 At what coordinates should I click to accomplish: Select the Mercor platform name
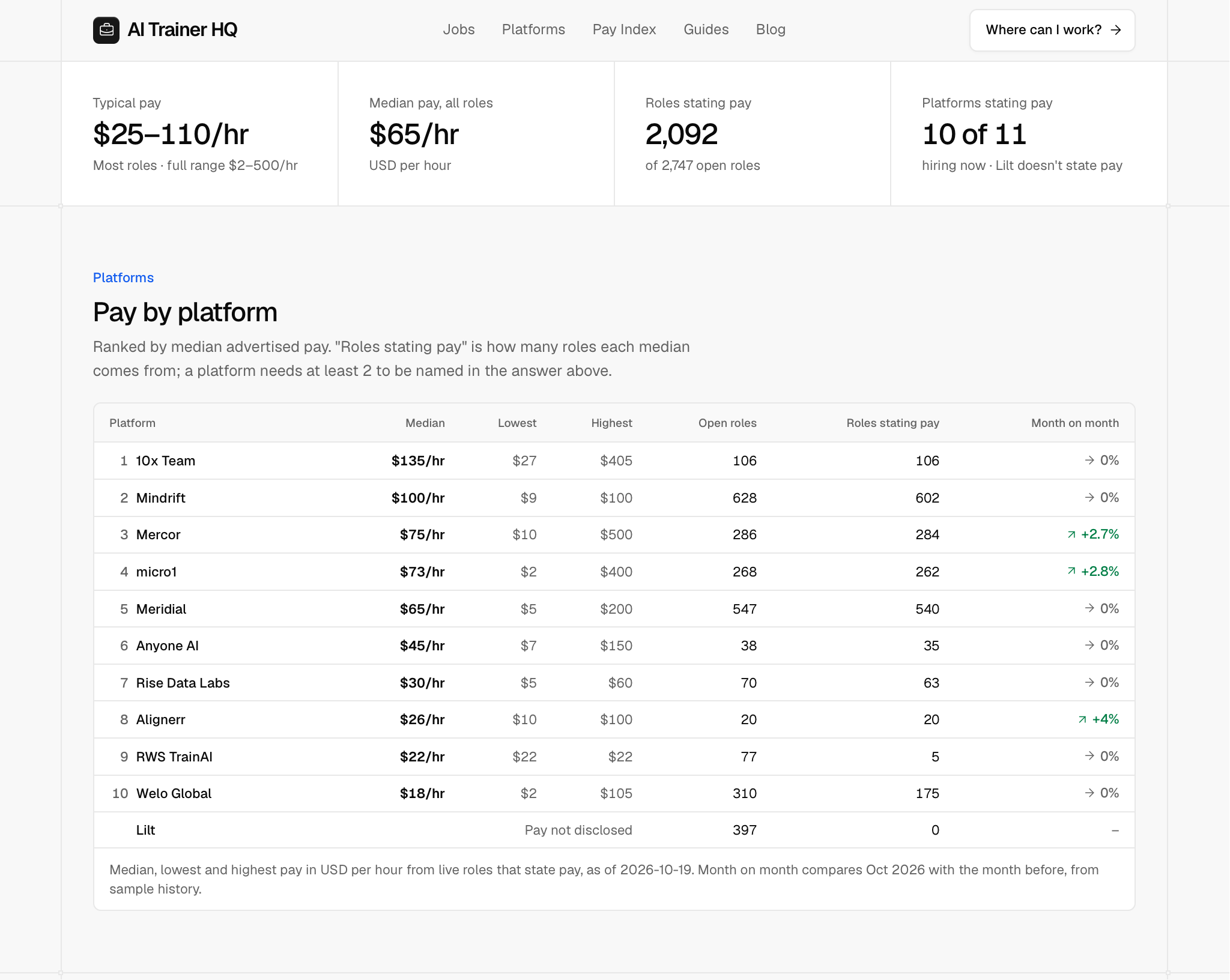[159, 534]
